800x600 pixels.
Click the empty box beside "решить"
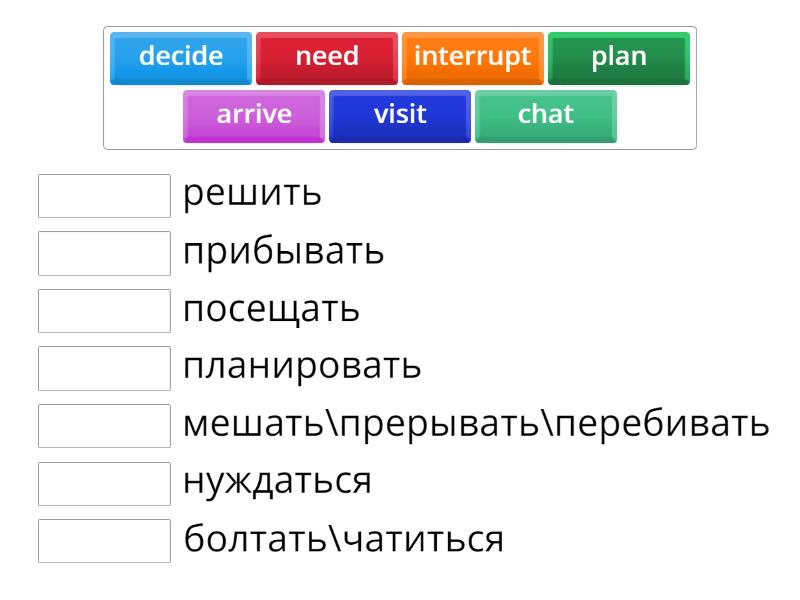(104, 196)
